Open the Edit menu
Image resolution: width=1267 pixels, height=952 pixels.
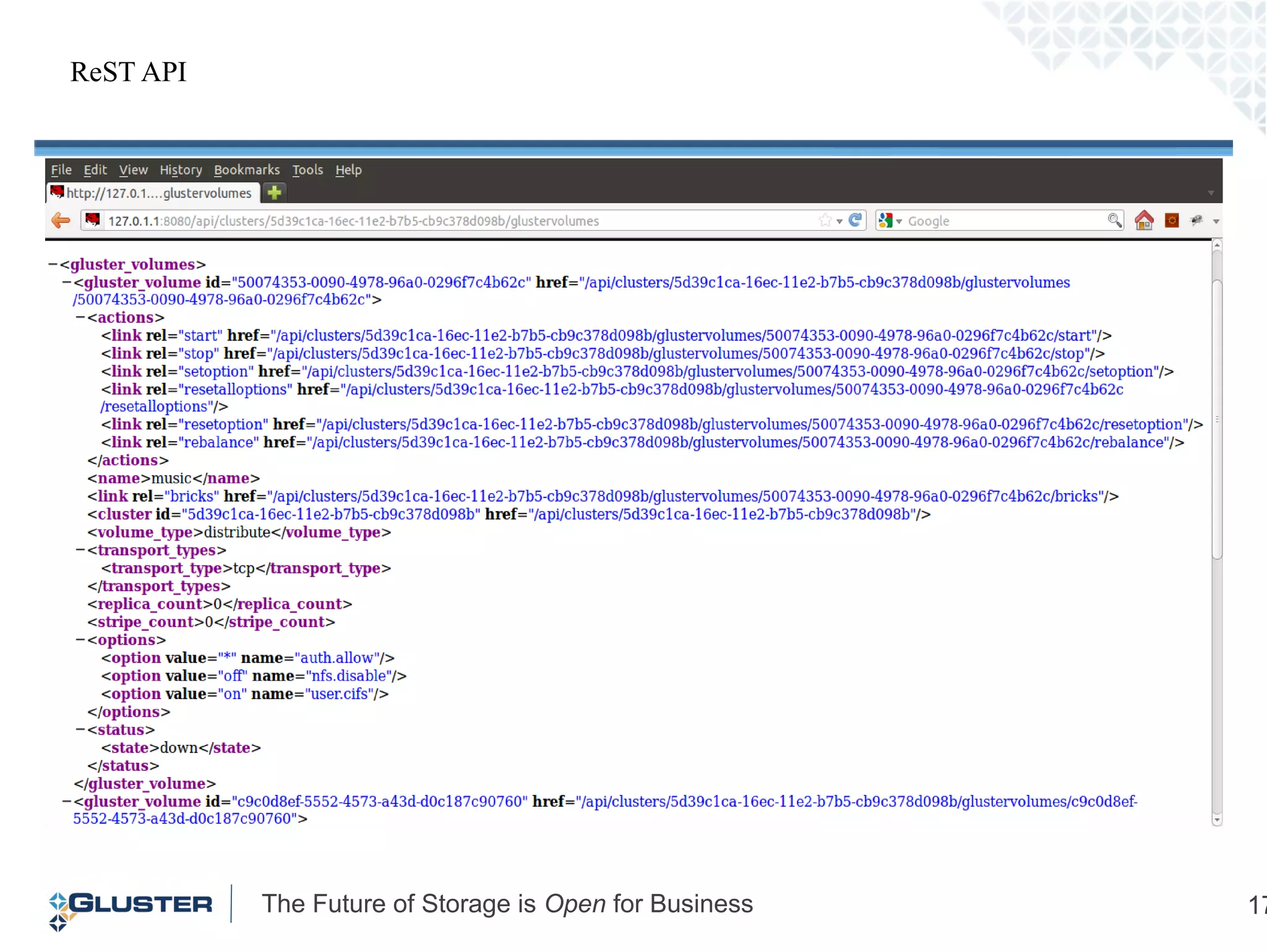(95, 170)
